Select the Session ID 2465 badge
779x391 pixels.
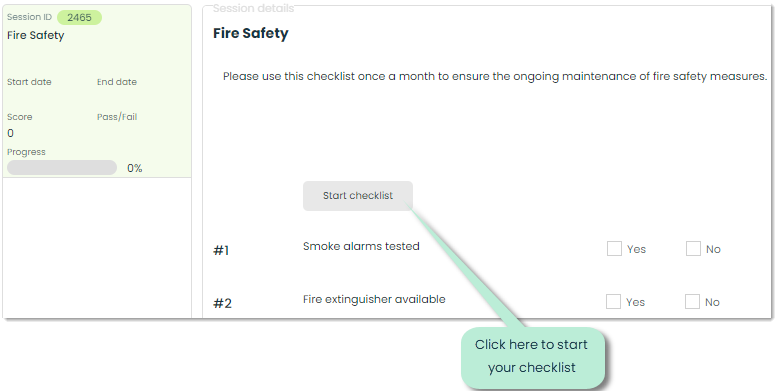click(x=79, y=17)
